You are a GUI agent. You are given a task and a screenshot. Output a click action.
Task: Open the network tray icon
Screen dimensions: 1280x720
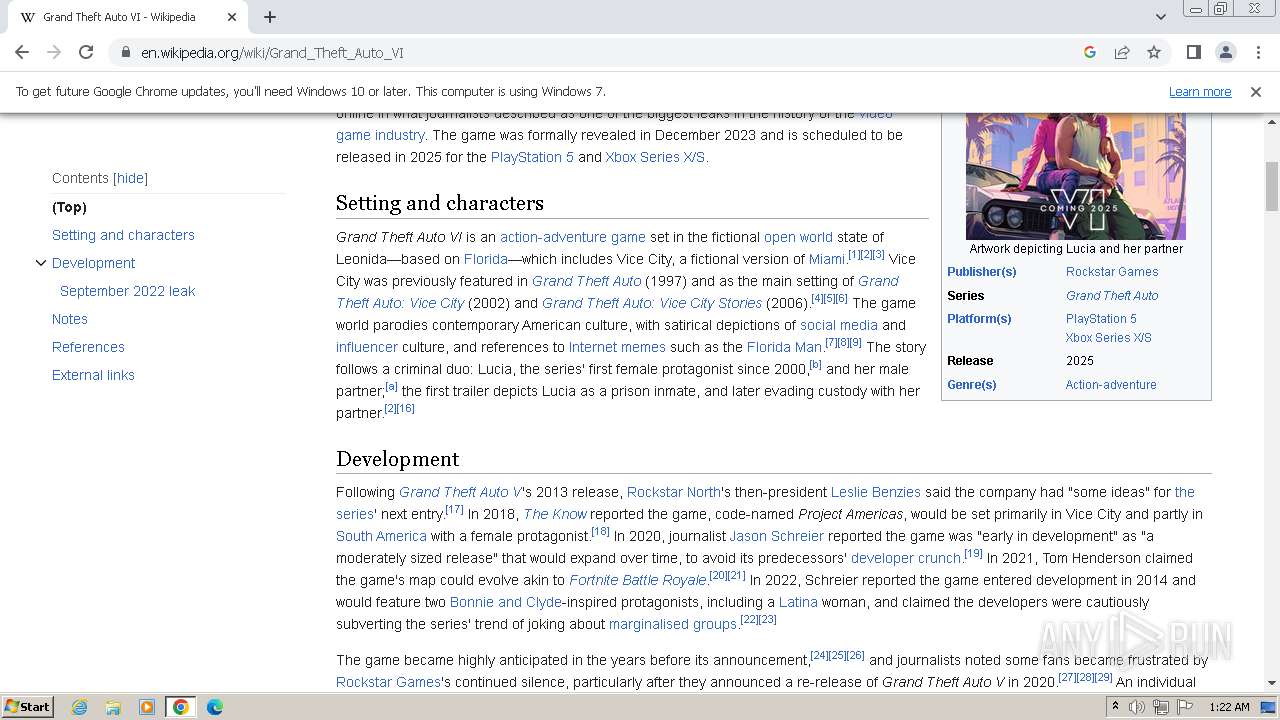pos(1161,707)
